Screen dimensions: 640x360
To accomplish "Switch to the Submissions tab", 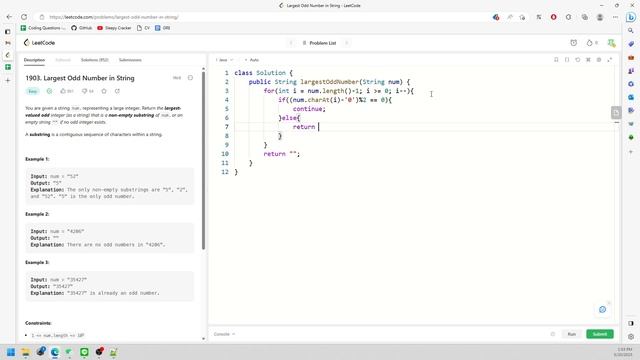I will click(130, 60).
